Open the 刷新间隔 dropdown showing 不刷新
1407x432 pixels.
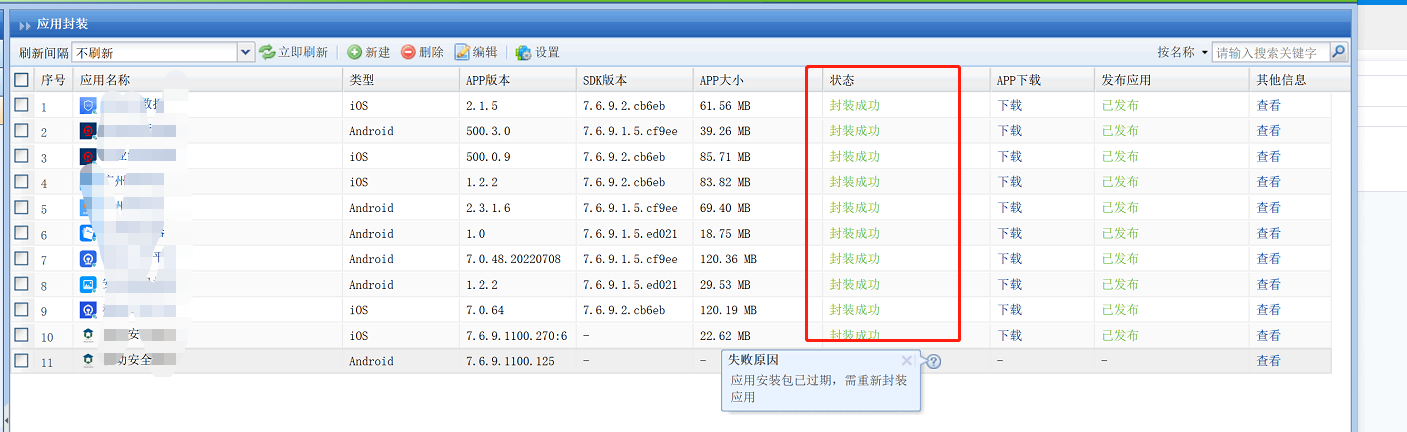246,52
